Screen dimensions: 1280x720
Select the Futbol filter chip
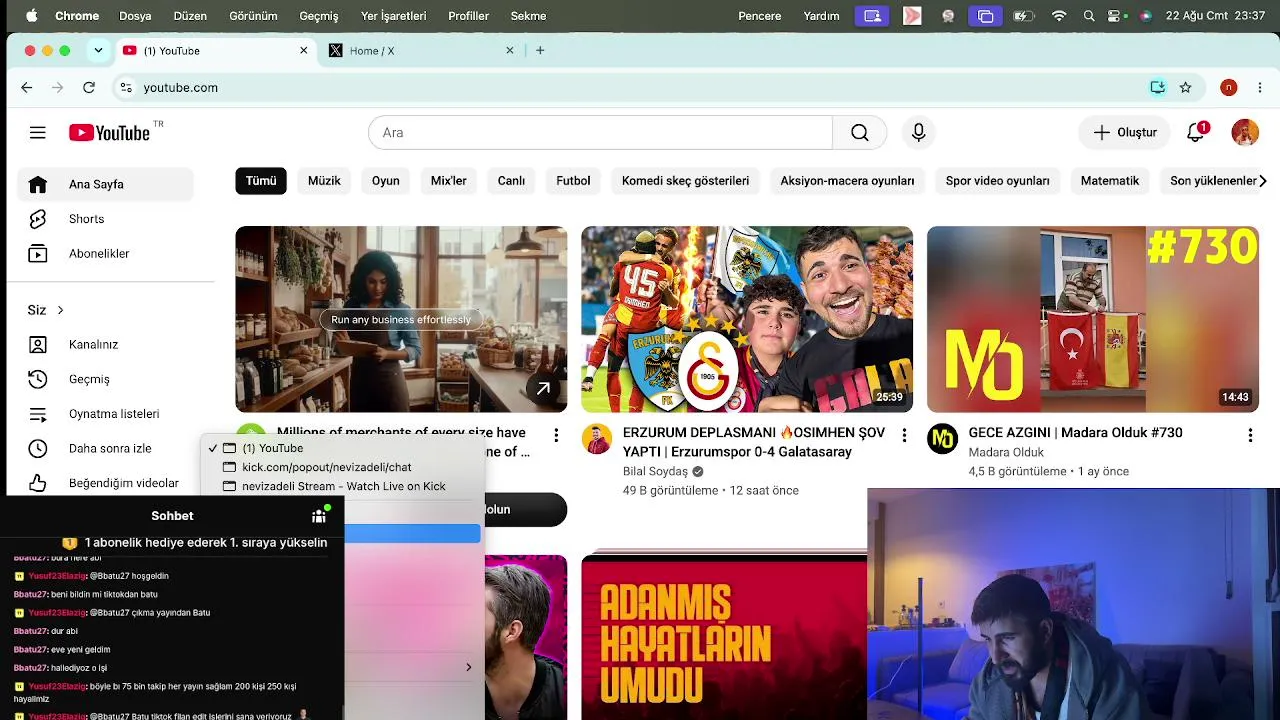click(573, 181)
